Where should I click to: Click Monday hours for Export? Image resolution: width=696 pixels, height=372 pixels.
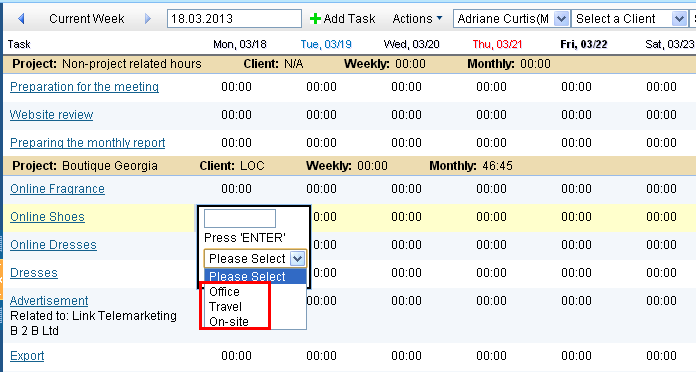pos(237,356)
